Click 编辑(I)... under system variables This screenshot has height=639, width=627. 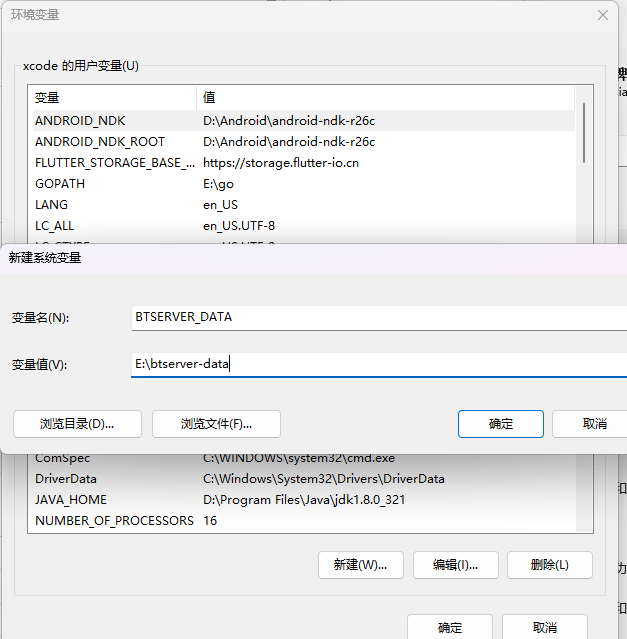455,565
